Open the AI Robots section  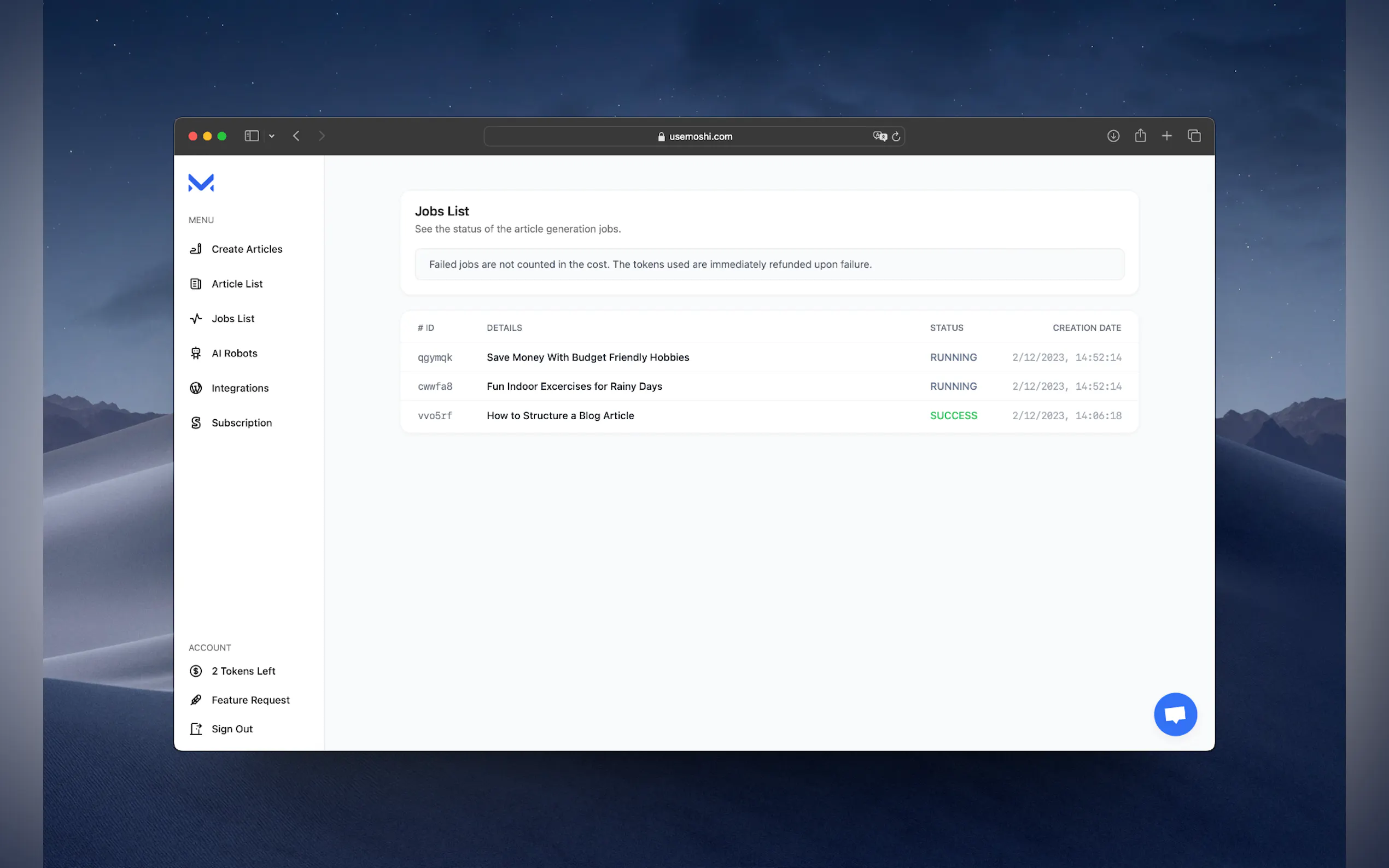coord(234,353)
